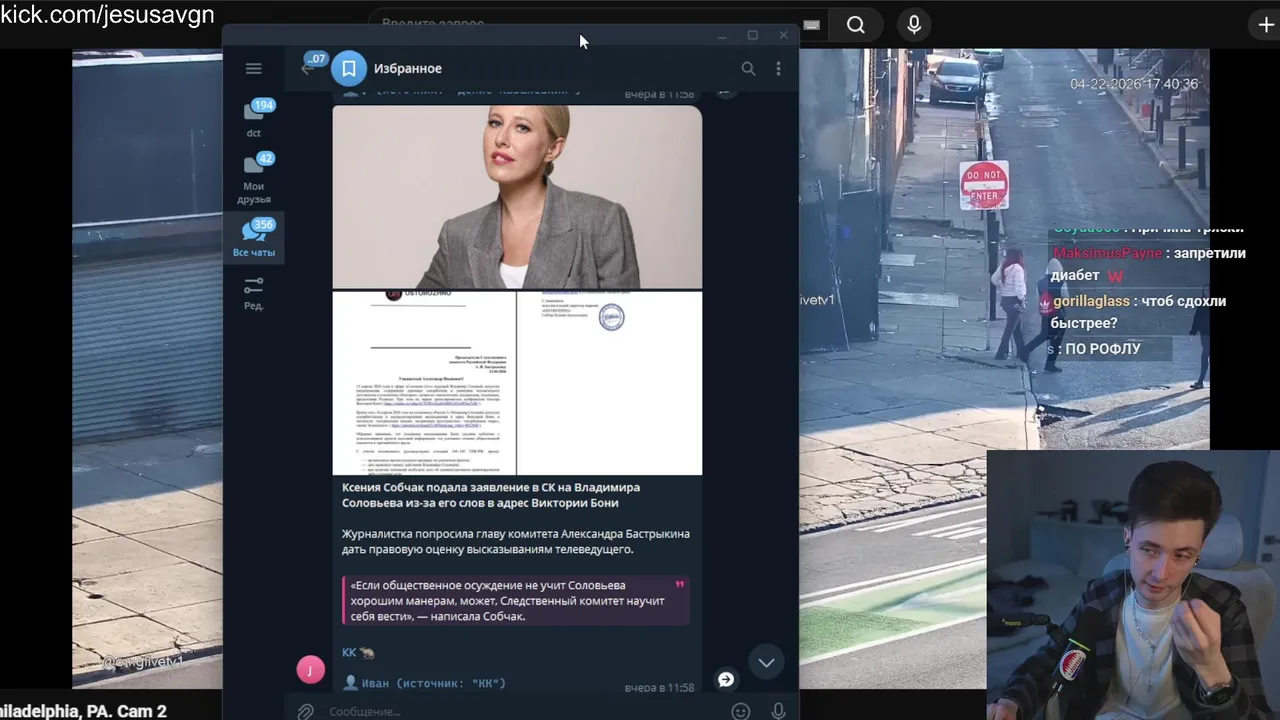Open chat options three-dot menu
The height and width of the screenshot is (720, 1280).
tap(778, 68)
